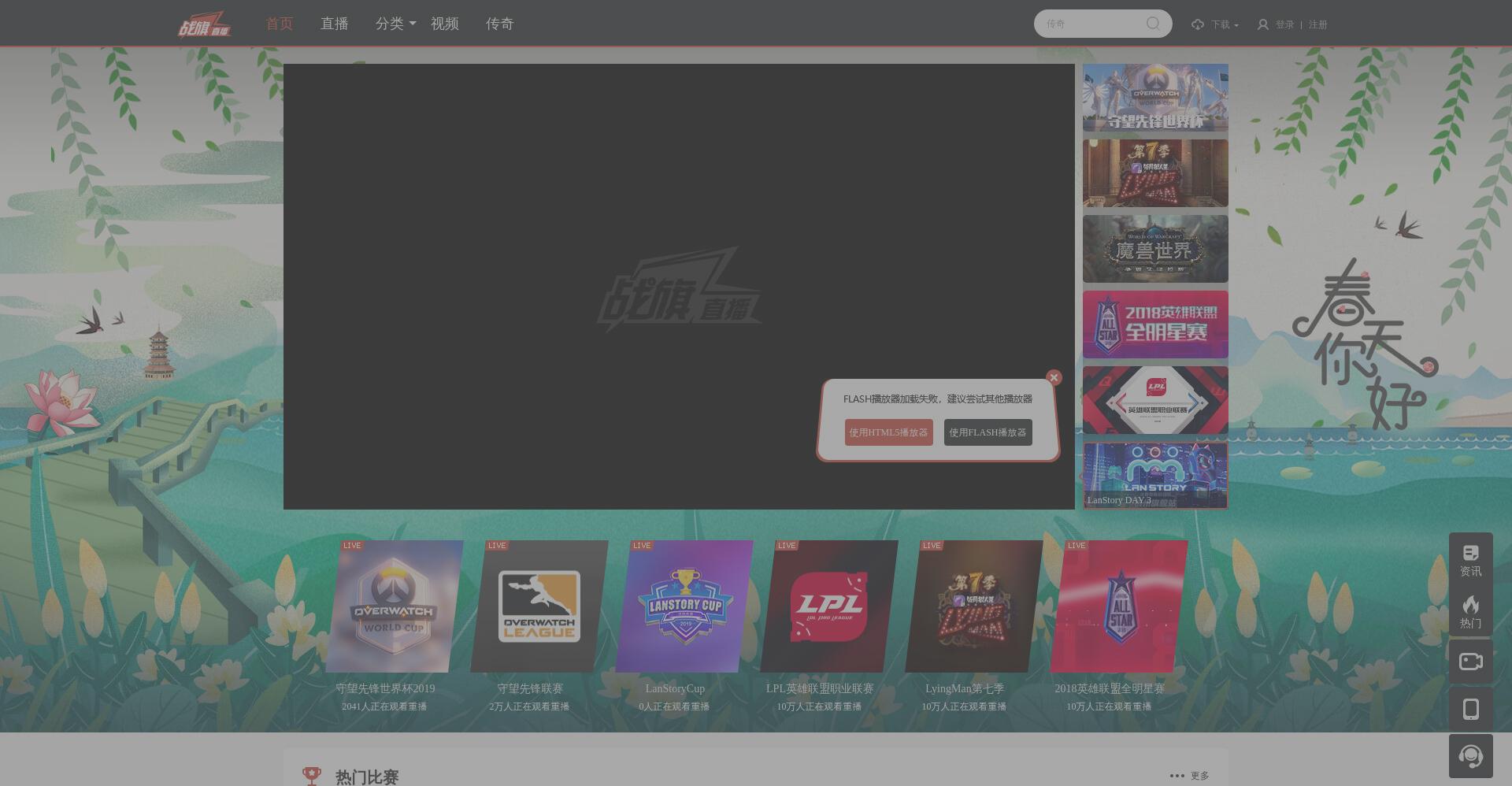Click the 注册 register link
The image size is (1512, 786).
click(x=1317, y=24)
